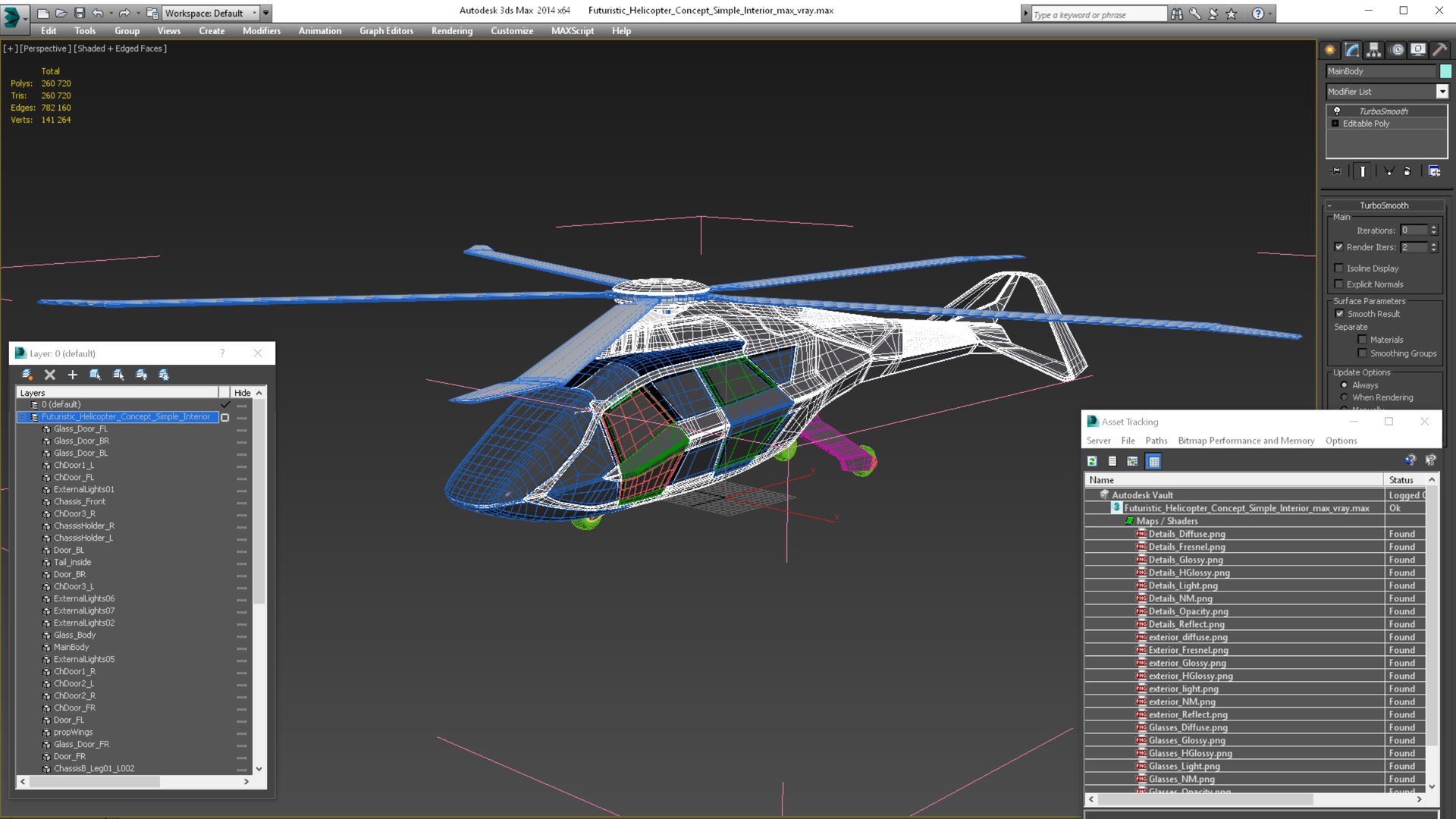Open the Modifiers menu
This screenshot has height=819, width=1456.
pyautogui.click(x=262, y=31)
